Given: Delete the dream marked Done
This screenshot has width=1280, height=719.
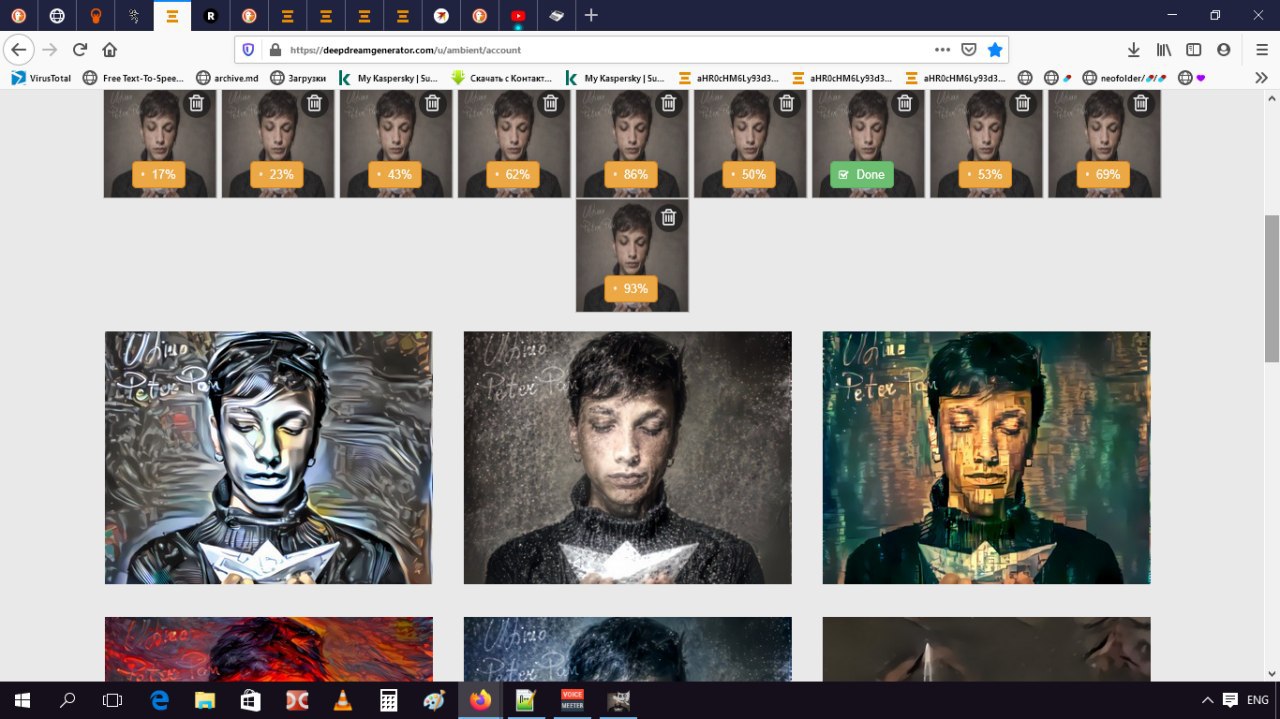Looking at the screenshot, I should point(905,103).
